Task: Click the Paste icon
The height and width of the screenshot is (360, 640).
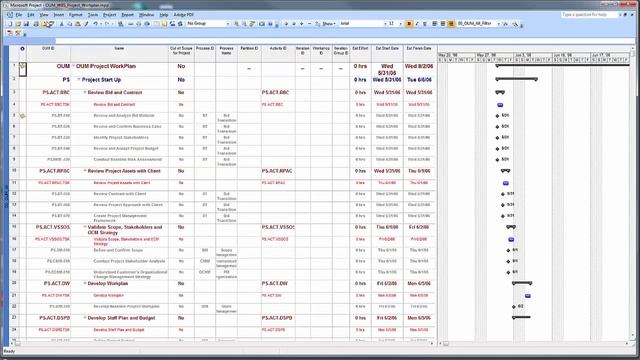Action: (78, 24)
